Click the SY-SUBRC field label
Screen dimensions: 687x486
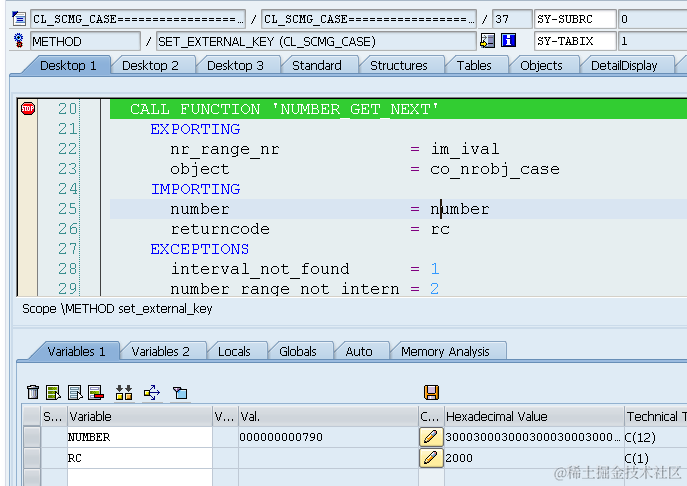[575, 19]
